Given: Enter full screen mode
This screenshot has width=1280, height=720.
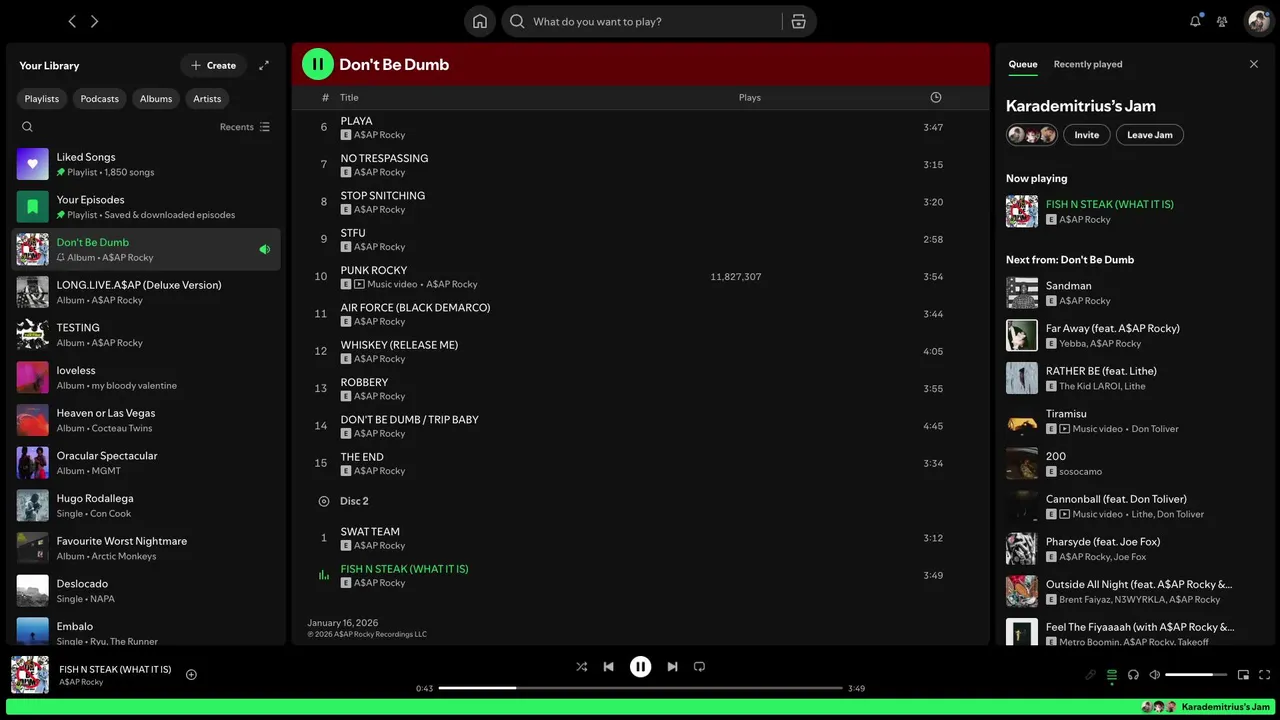Looking at the screenshot, I should pyautogui.click(x=1265, y=675).
